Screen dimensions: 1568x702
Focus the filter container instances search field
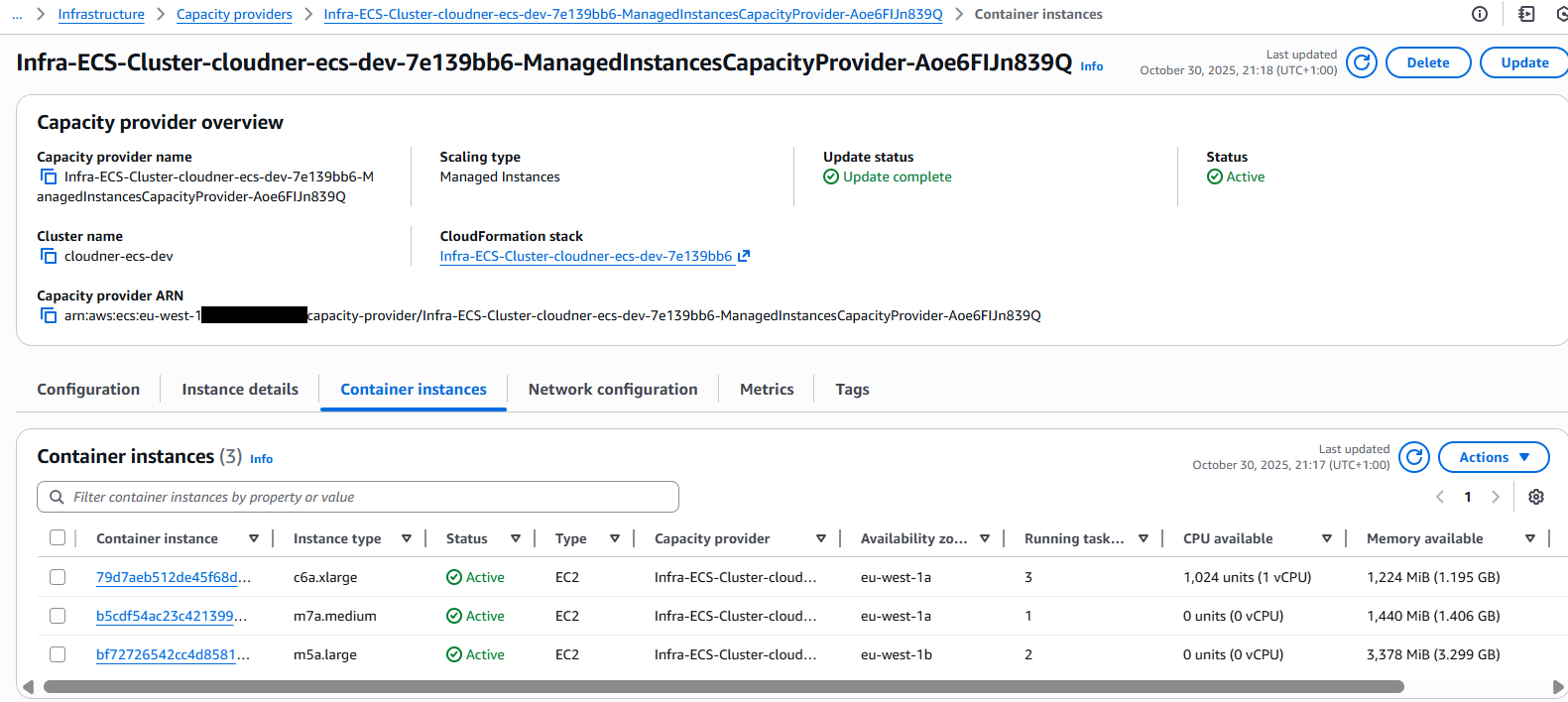click(367, 497)
